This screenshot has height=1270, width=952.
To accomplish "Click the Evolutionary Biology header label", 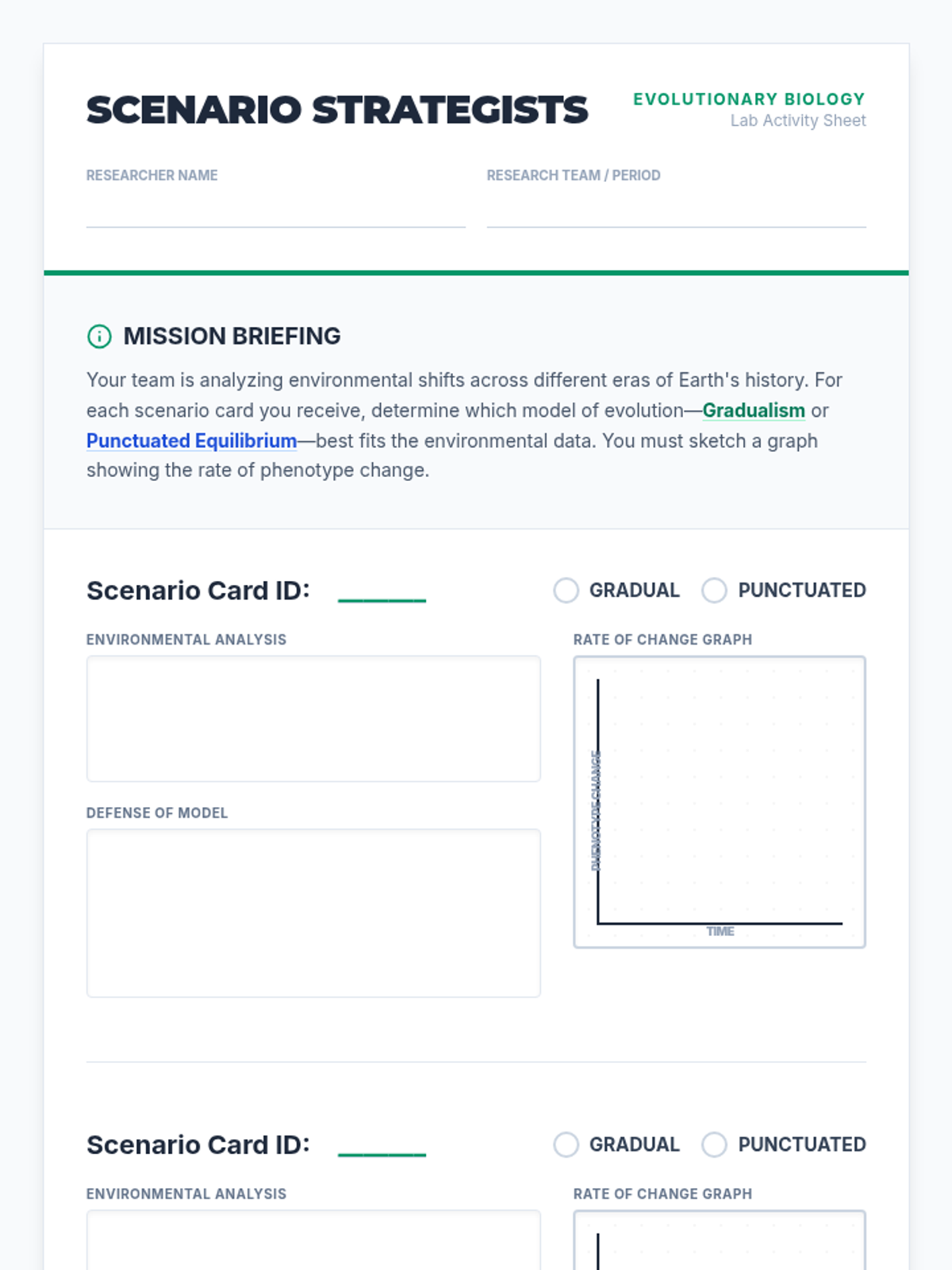I will point(749,99).
